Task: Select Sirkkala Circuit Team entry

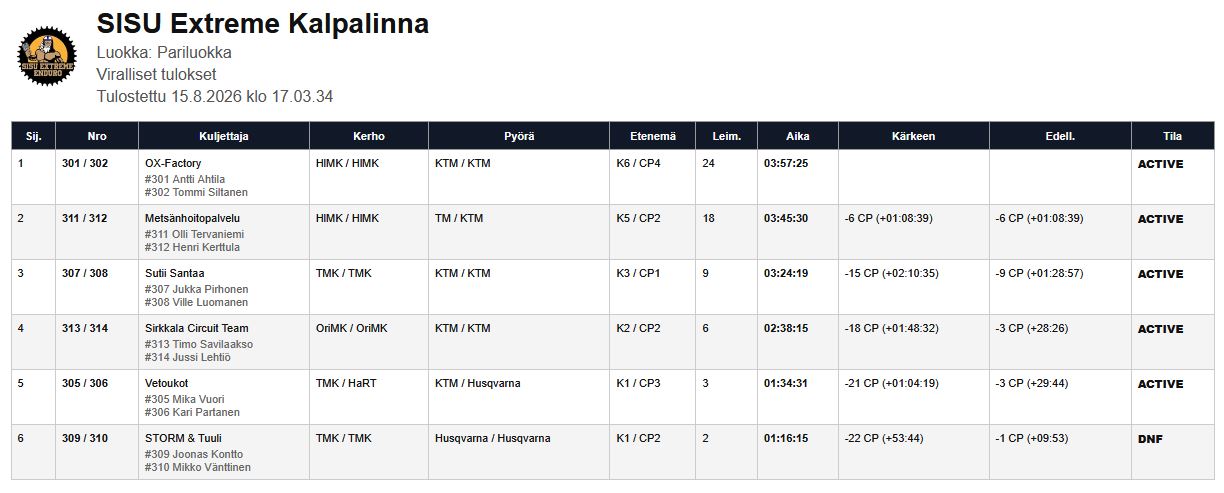Action: [x=613, y=342]
